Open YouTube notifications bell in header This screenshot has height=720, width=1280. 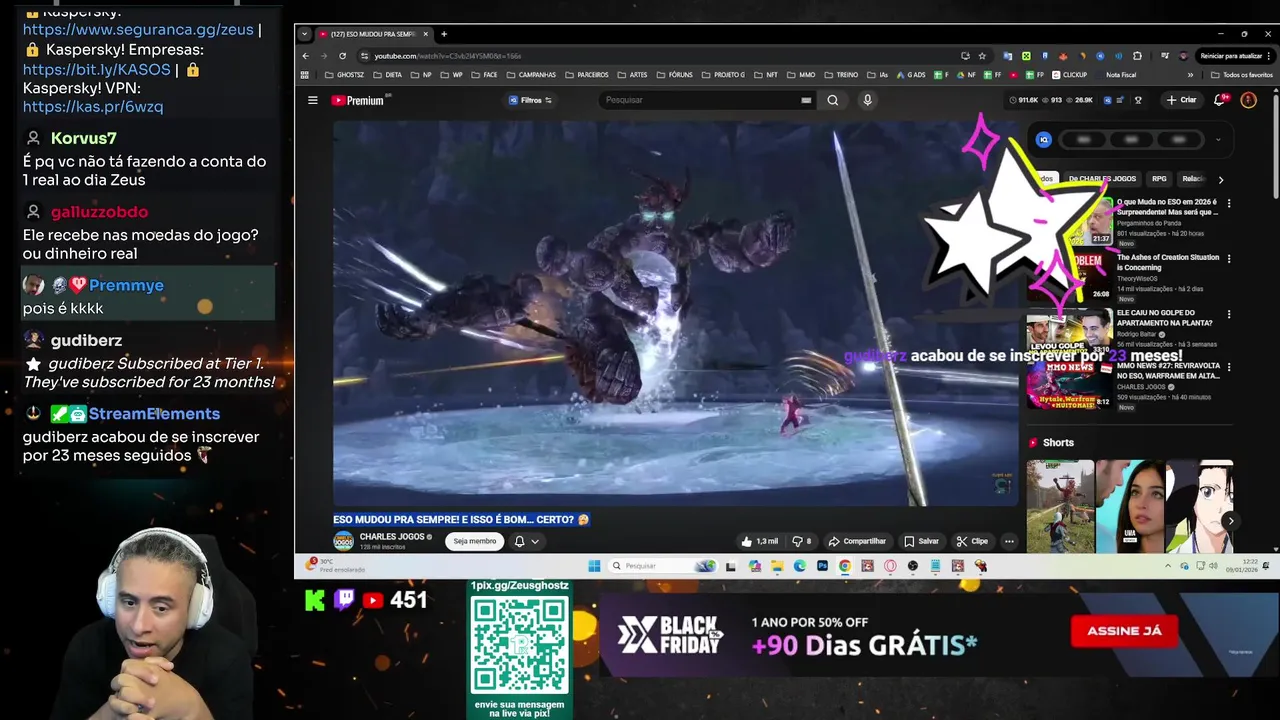click(x=1220, y=100)
